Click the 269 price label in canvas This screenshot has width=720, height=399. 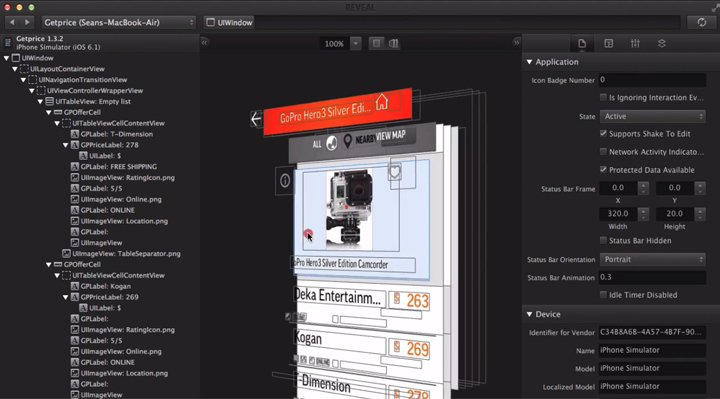(417, 349)
